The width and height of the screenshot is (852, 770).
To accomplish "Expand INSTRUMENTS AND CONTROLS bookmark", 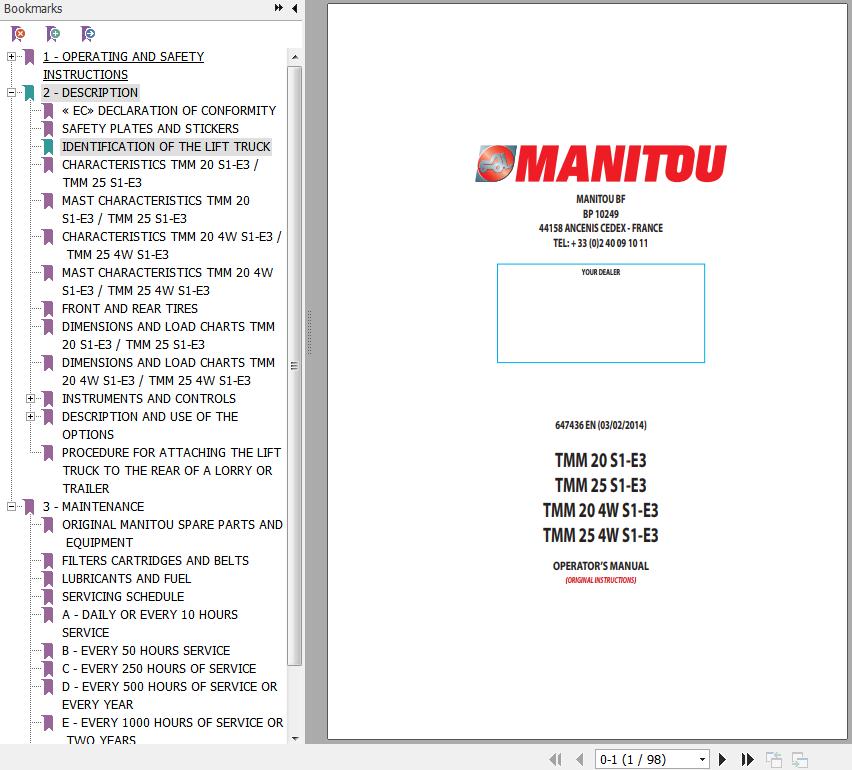I will tap(30, 399).
